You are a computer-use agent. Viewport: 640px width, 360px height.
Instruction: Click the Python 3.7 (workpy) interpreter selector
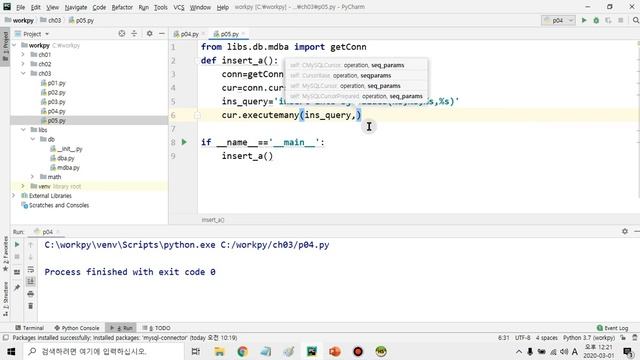(x=589, y=338)
